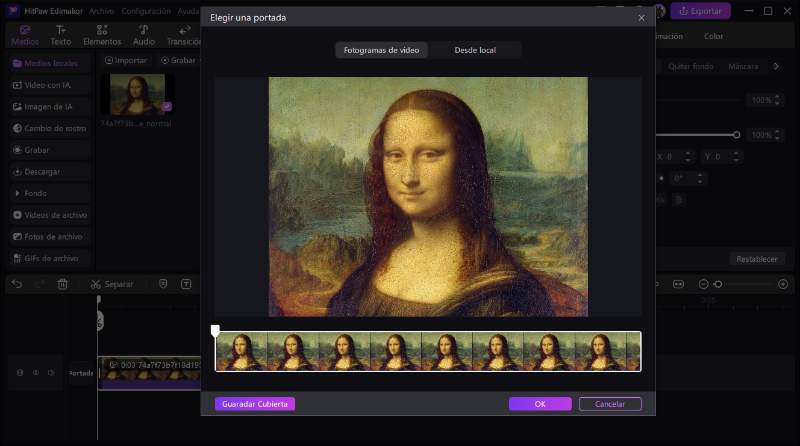Click the slider knob beside the second 100% value
This screenshot has height=446, width=800.
[x=736, y=135]
